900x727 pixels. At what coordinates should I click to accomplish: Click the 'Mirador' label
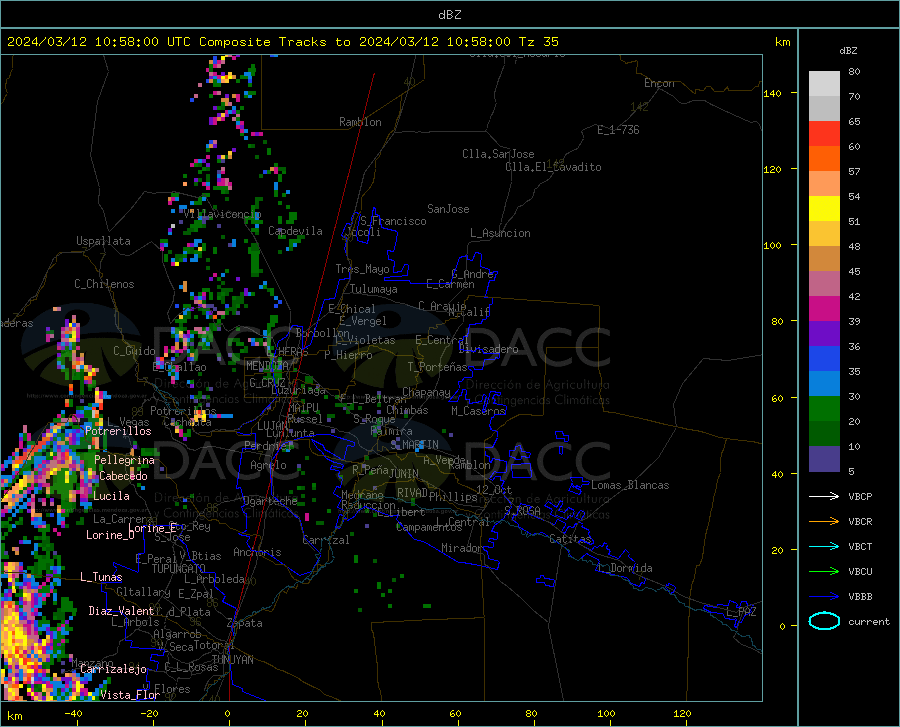[x=462, y=549]
